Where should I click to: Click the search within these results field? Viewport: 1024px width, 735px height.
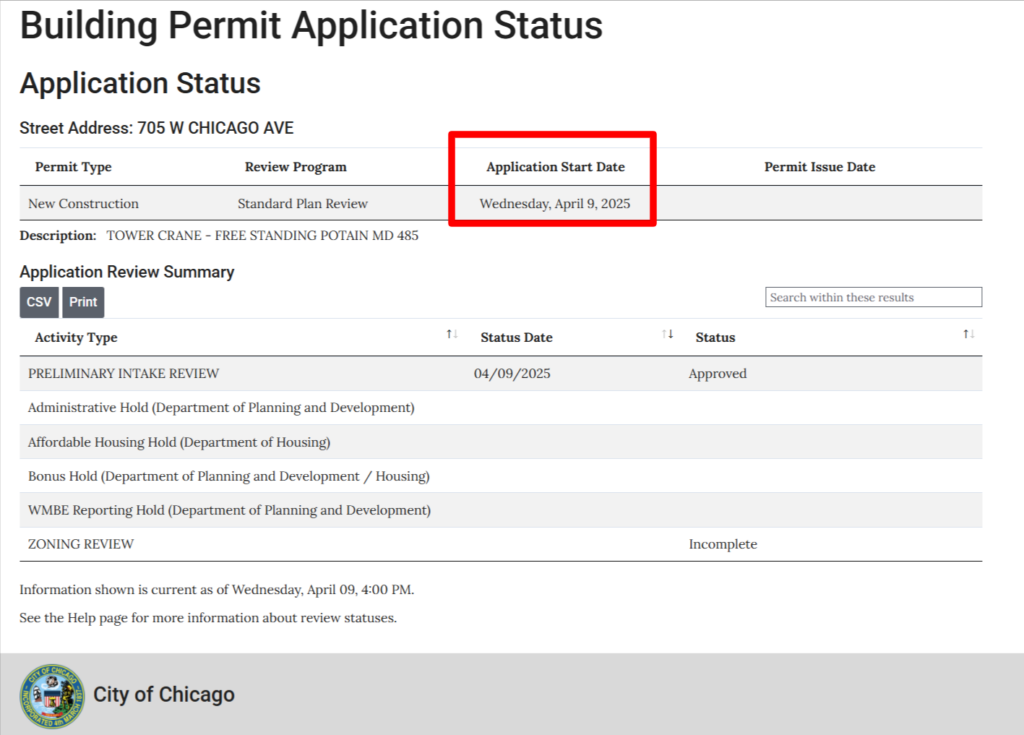tap(872, 296)
